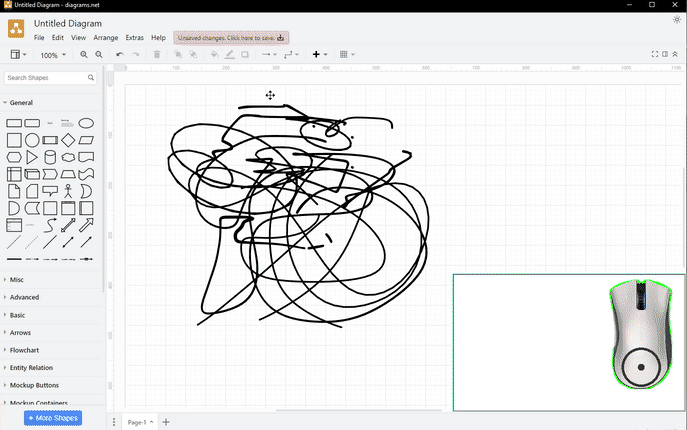Open the Insert plus dropdown
The width and height of the screenshot is (687, 430).
(319, 54)
